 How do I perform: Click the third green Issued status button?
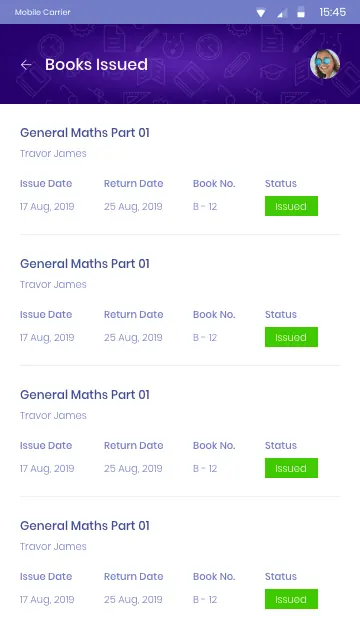coord(291,468)
